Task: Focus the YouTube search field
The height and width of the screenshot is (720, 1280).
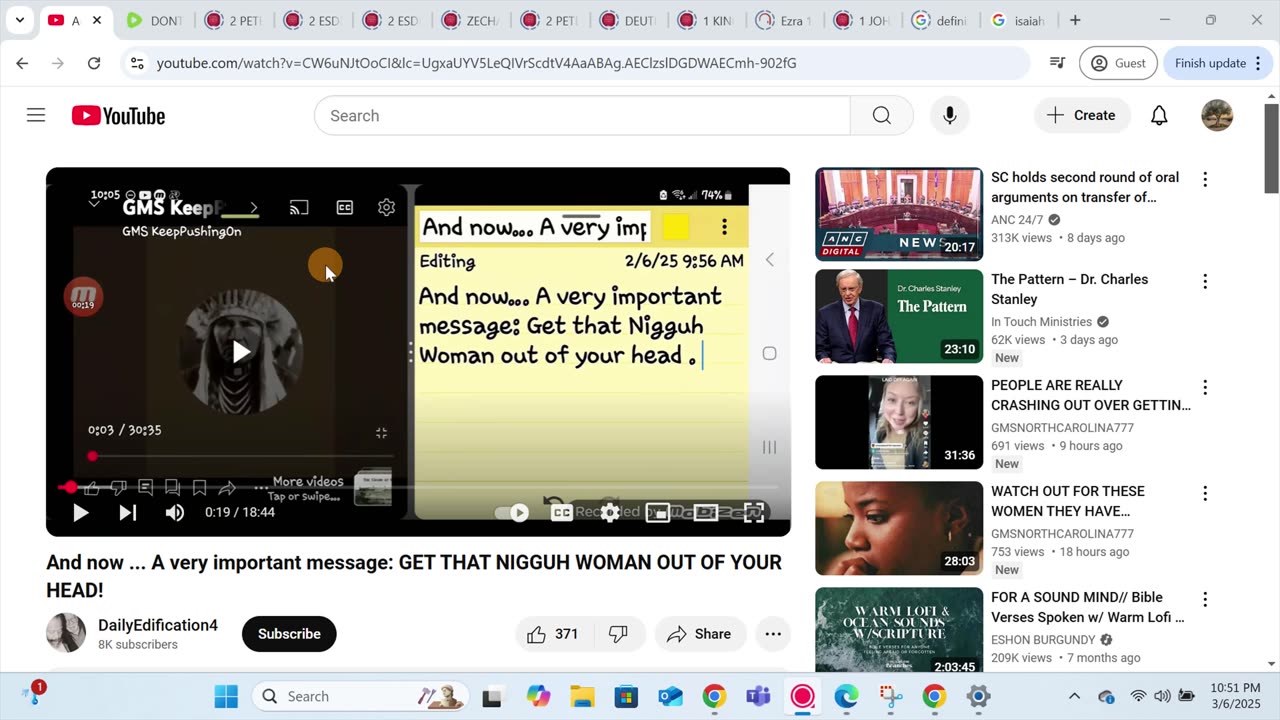Action: click(x=582, y=116)
